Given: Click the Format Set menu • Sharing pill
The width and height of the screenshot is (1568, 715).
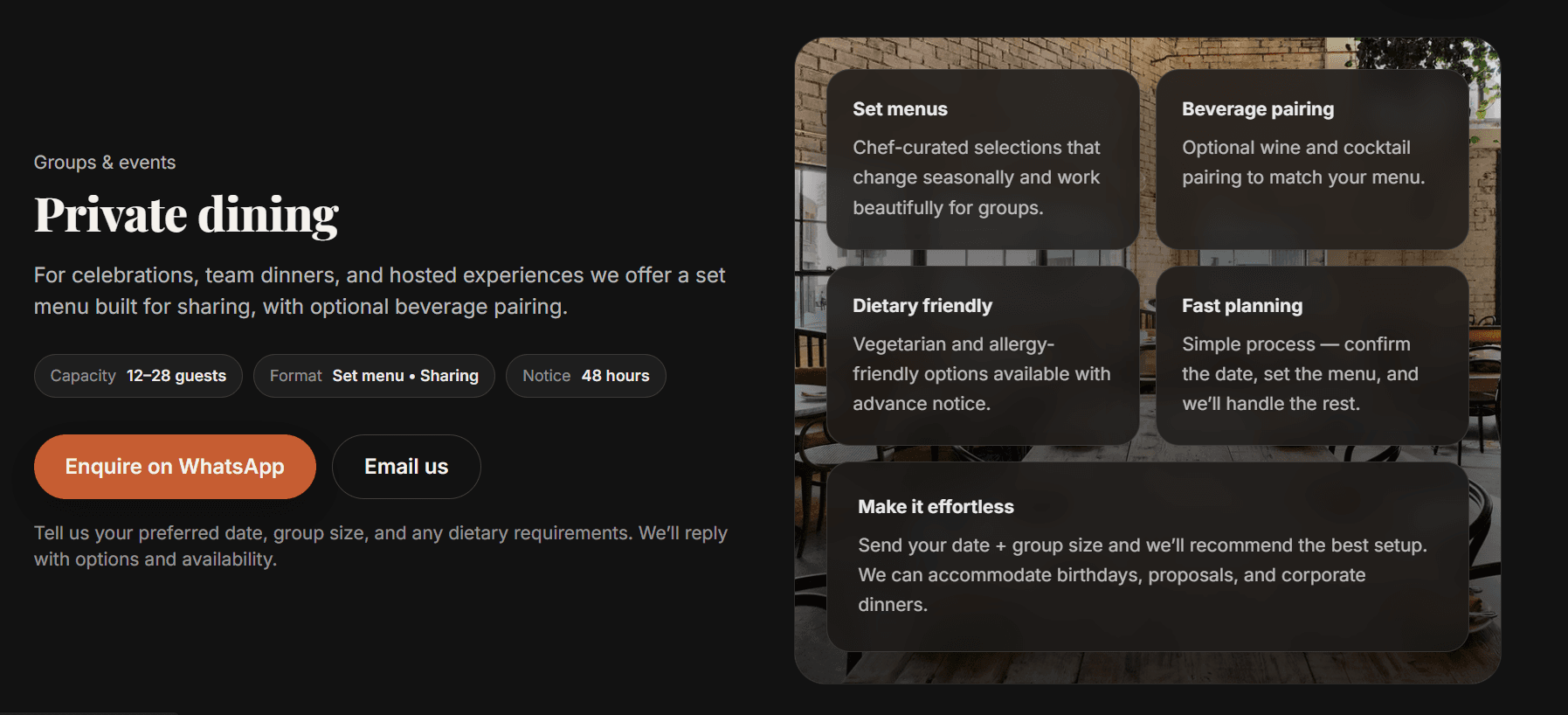Looking at the screenshot, I should point(374,376).
